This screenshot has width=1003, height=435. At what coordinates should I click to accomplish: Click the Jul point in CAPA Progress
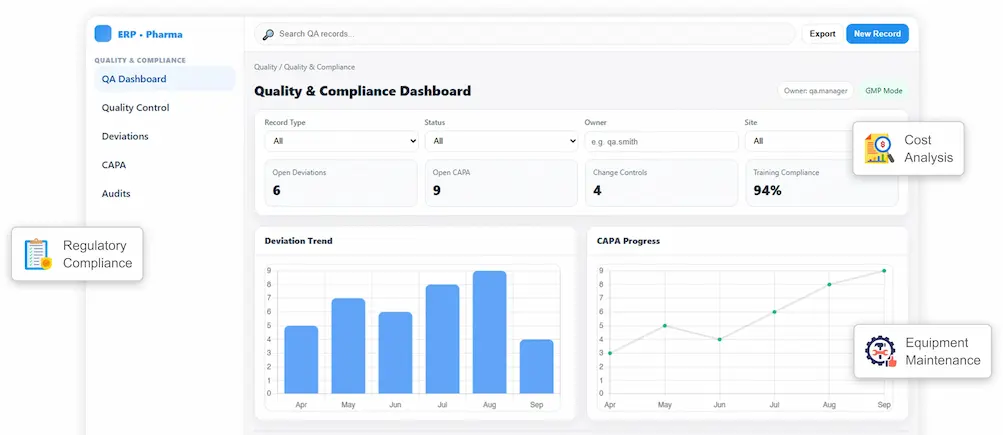(x=774, y=312)
